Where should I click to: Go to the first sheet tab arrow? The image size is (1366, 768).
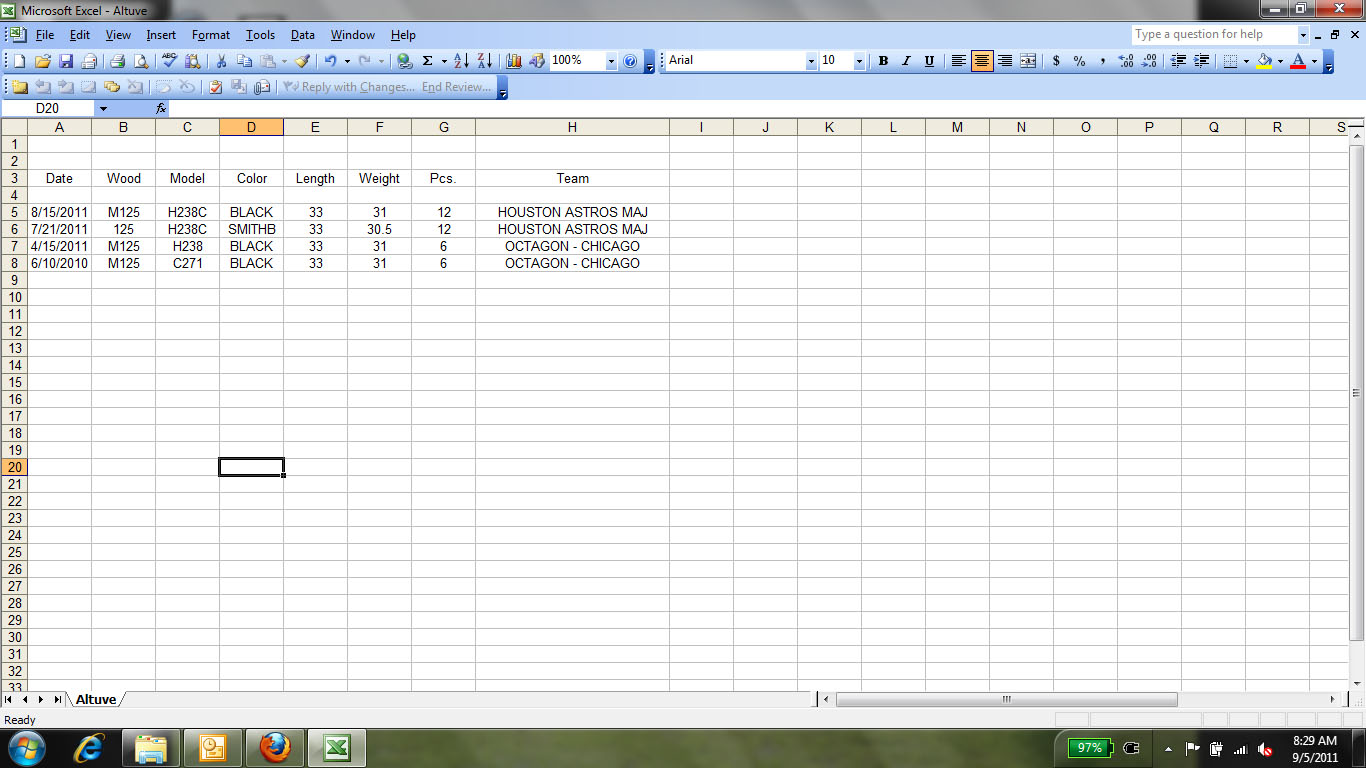point(10,700)
